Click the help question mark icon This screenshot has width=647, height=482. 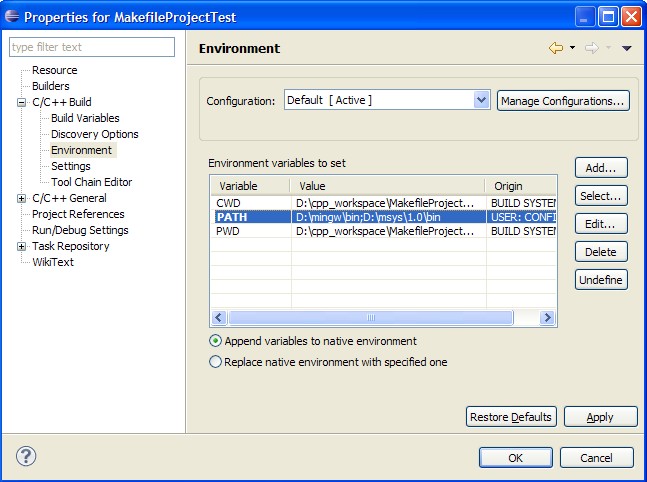coord(26,456)
